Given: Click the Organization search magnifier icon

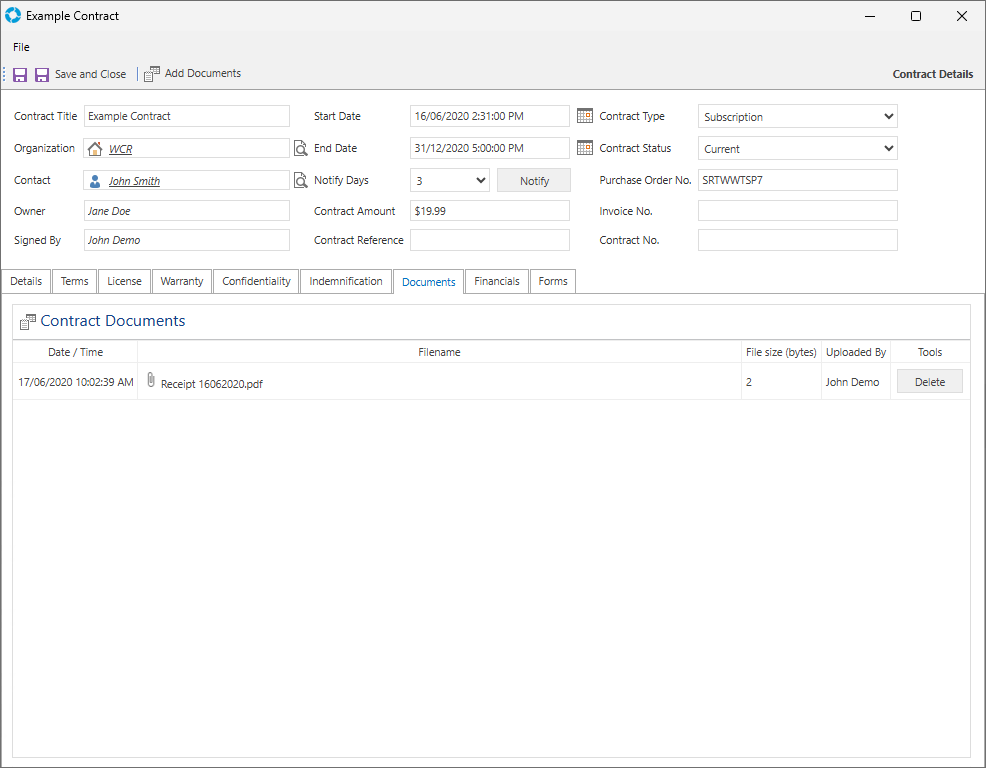Looking at the screenshot, I should pyautogui.click(x=300, y=149).
